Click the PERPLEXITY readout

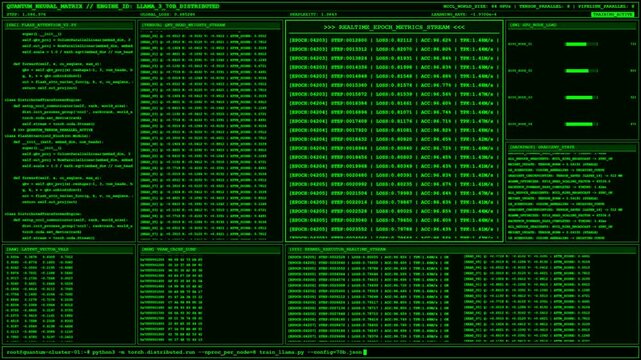(313, 14)
